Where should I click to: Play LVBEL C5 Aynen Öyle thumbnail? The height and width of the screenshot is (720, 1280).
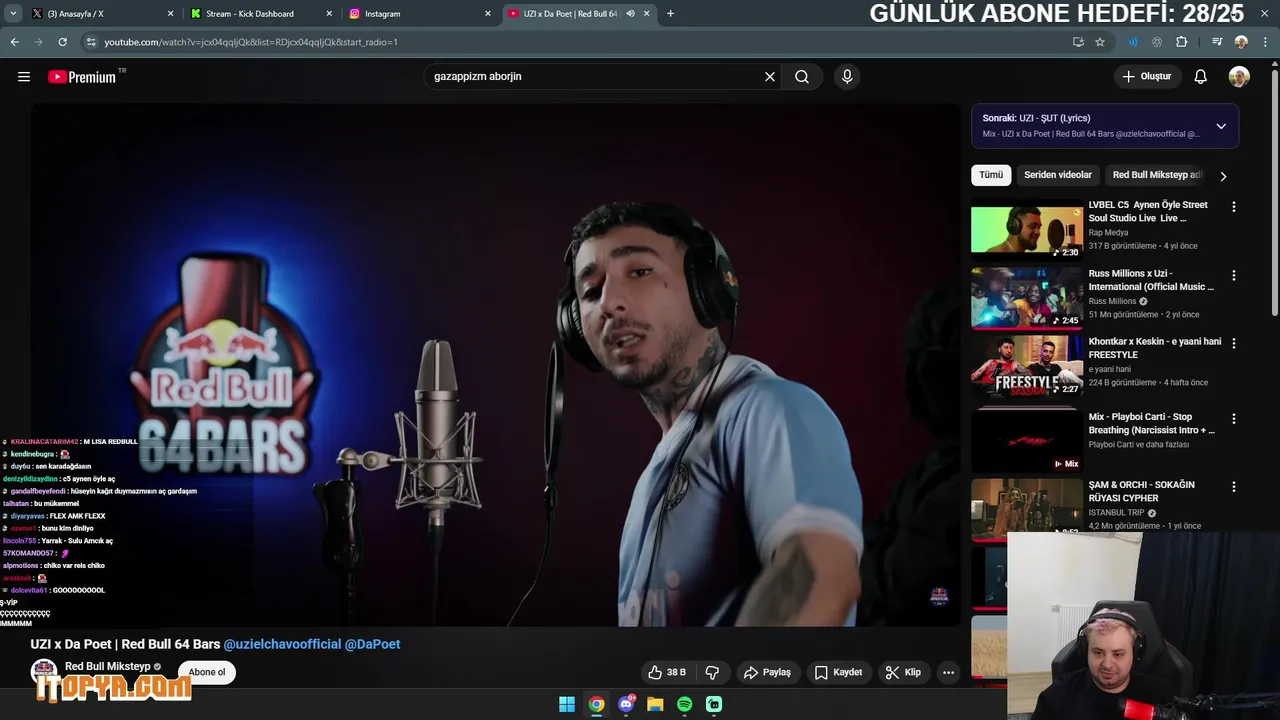[1027, 232]
